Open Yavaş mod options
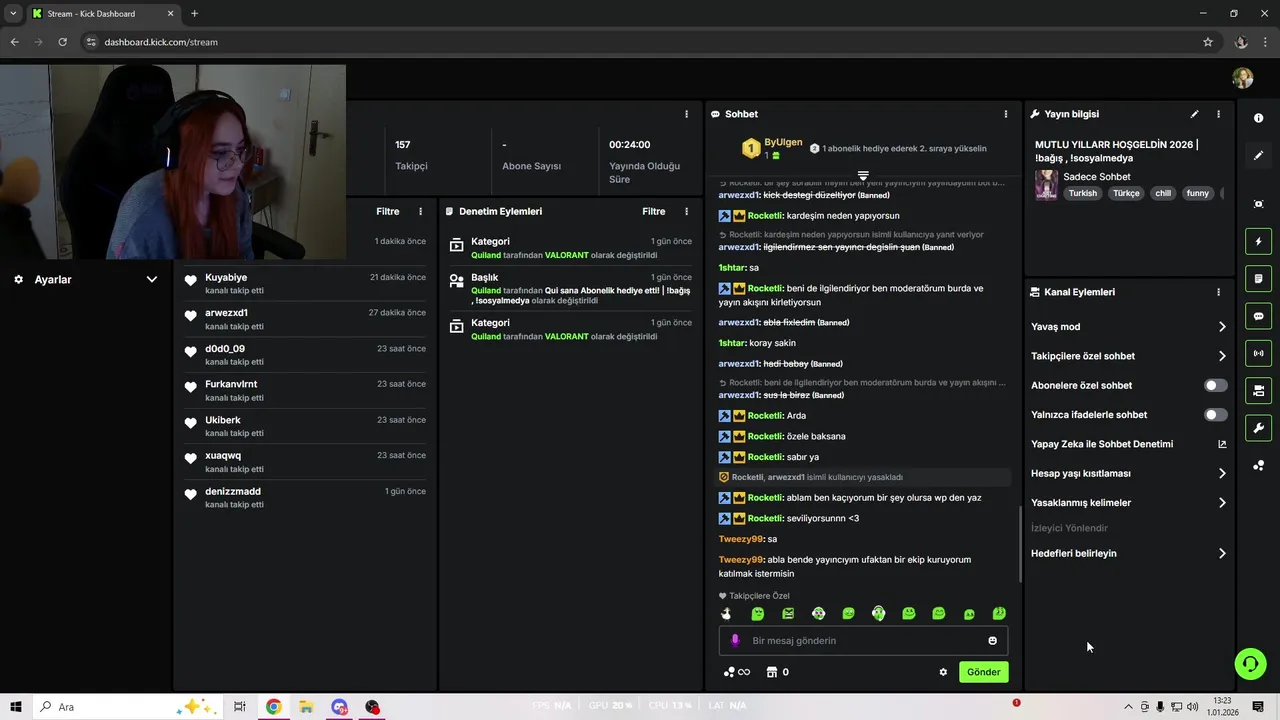The image size is (1280, 720). point(1129,327)
